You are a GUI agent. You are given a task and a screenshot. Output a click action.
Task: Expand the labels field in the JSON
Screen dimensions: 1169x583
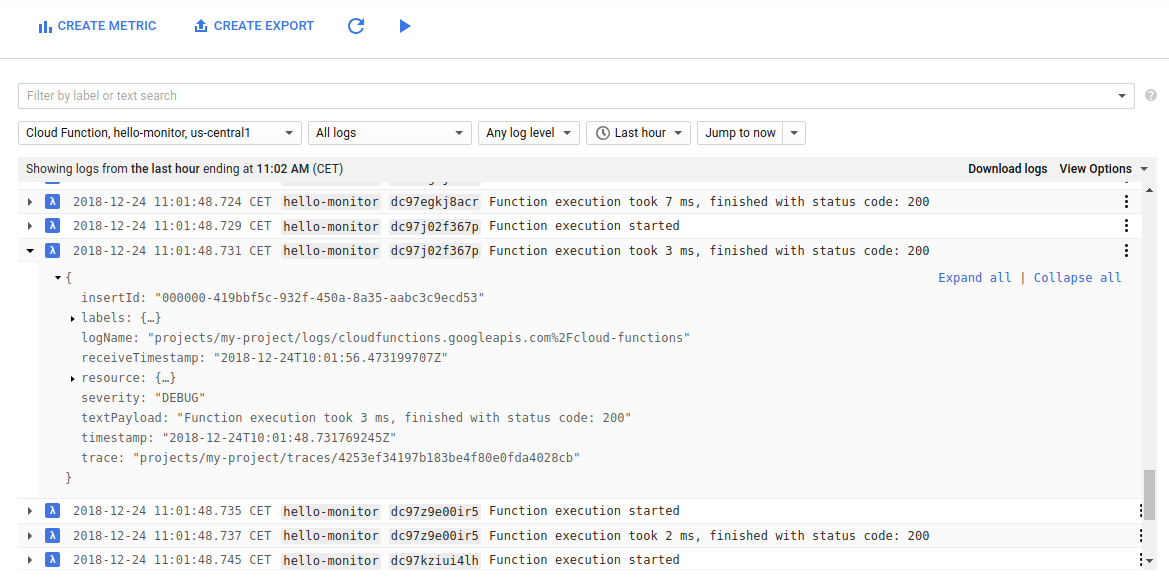click(70, 317)
